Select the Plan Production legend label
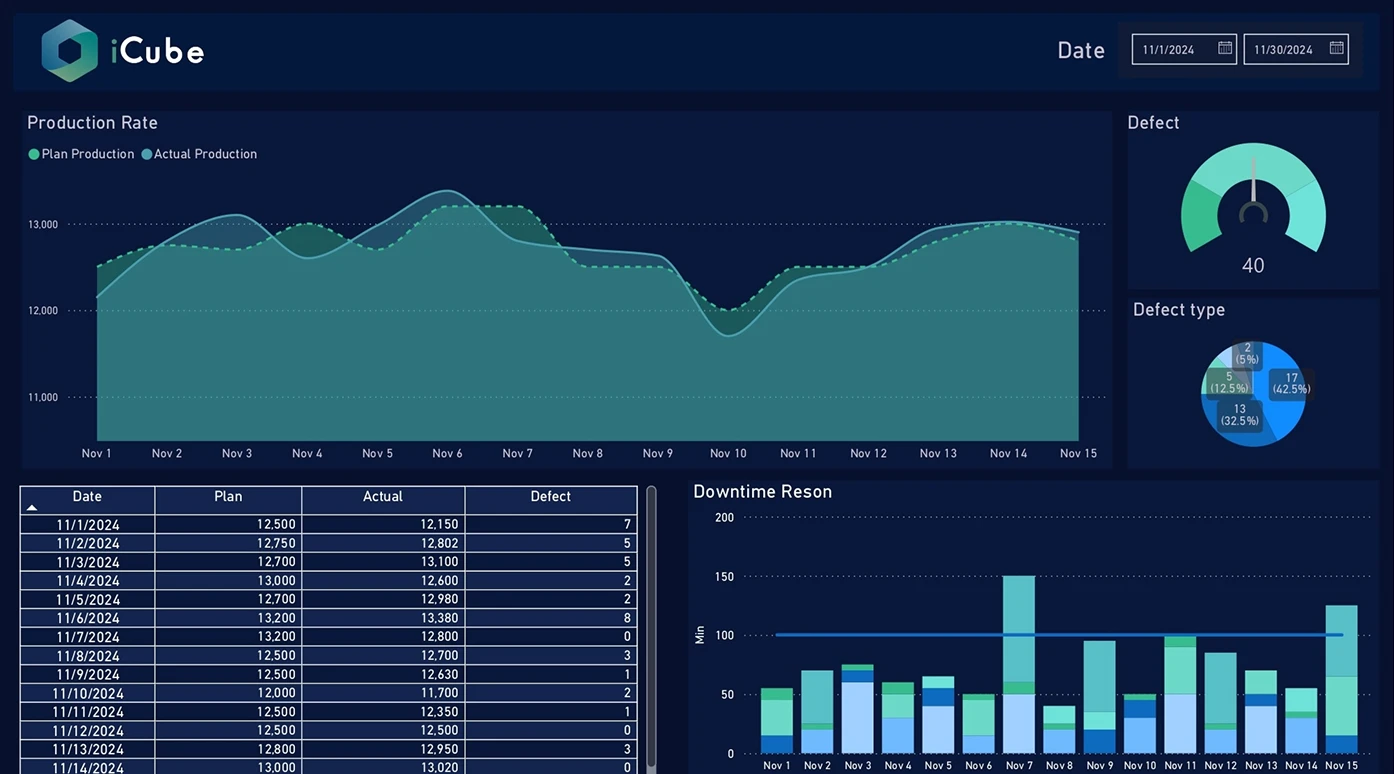Screen dimensions: 1394x774 pyautogui.click(x=88, y=154)
